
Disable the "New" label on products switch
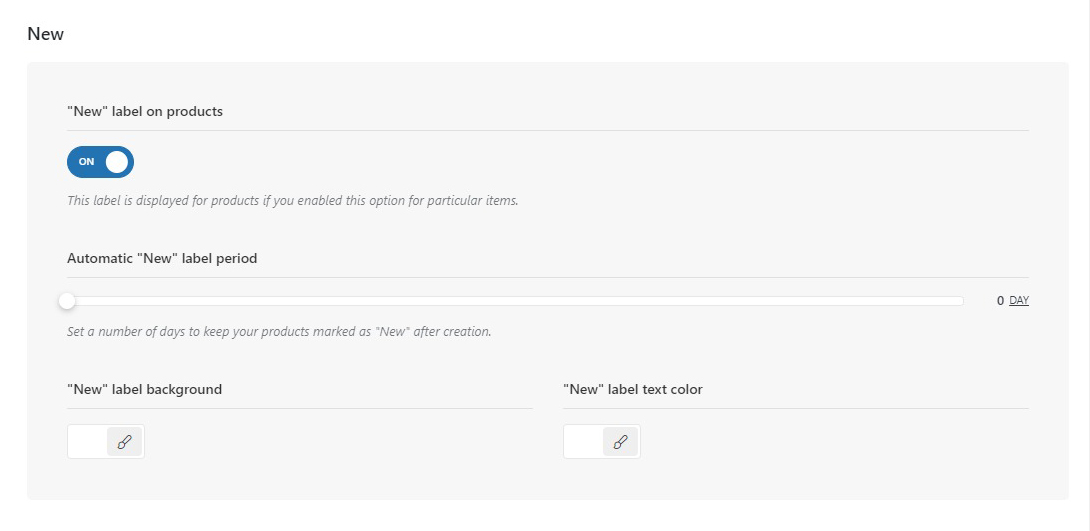[x=100, y=162]
